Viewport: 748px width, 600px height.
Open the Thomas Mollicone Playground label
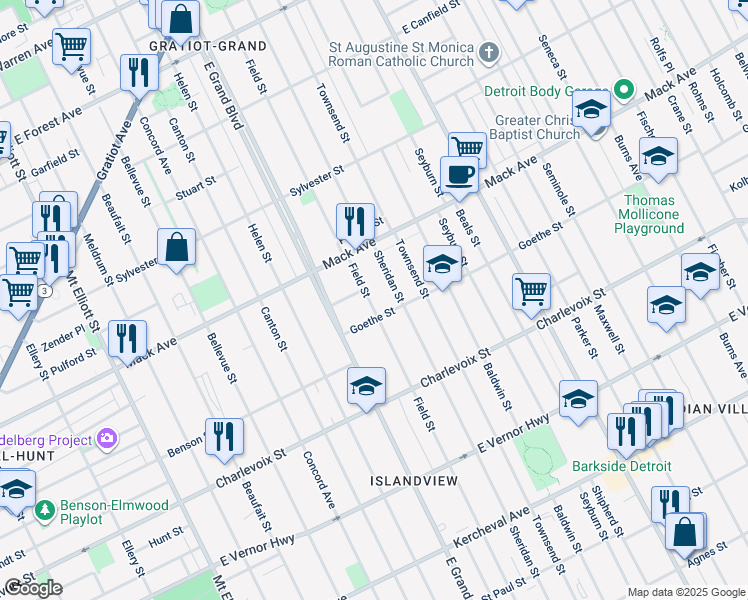[649, 214]
